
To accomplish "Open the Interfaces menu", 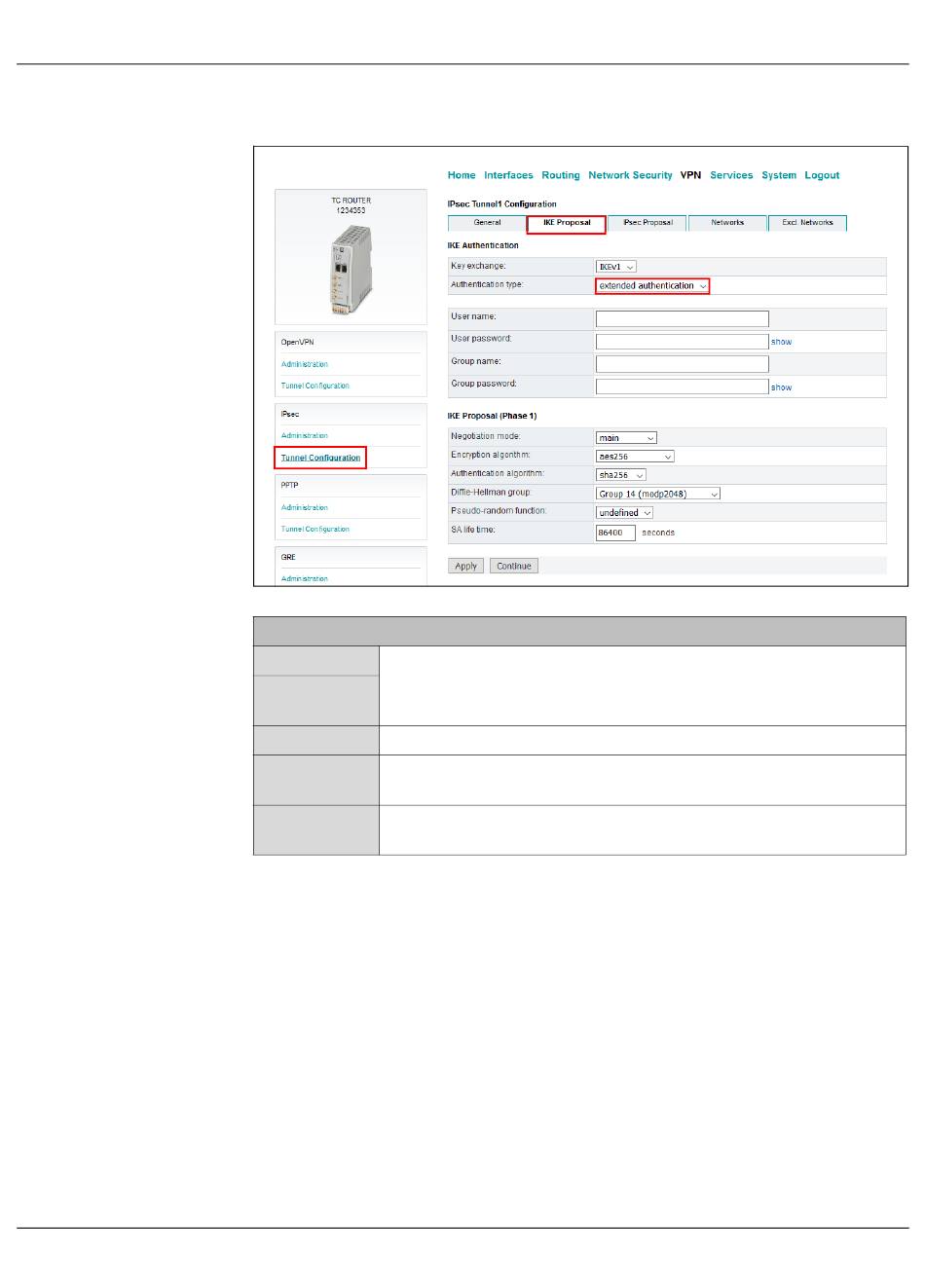I will [508, 175].
